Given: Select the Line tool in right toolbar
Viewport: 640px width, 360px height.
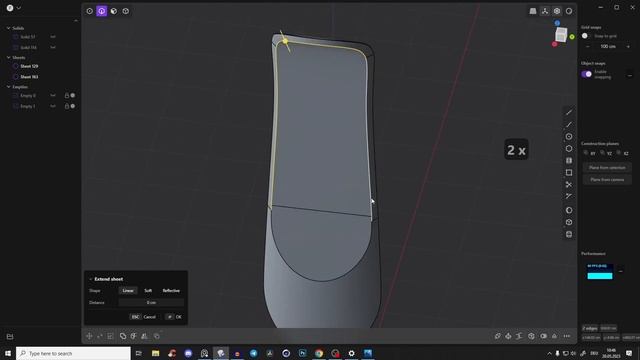Looking at the screenshot, I should (569, 112).
